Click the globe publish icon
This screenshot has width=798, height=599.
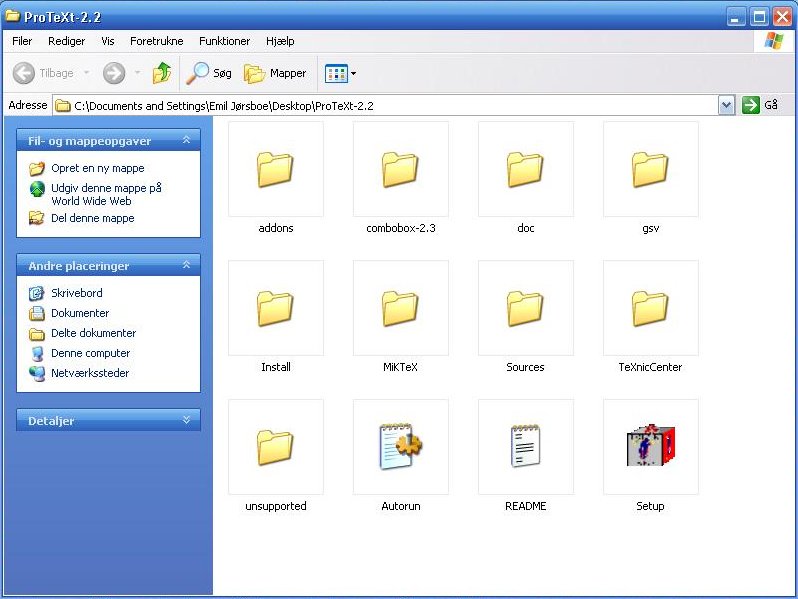click(x=37, y=189)
